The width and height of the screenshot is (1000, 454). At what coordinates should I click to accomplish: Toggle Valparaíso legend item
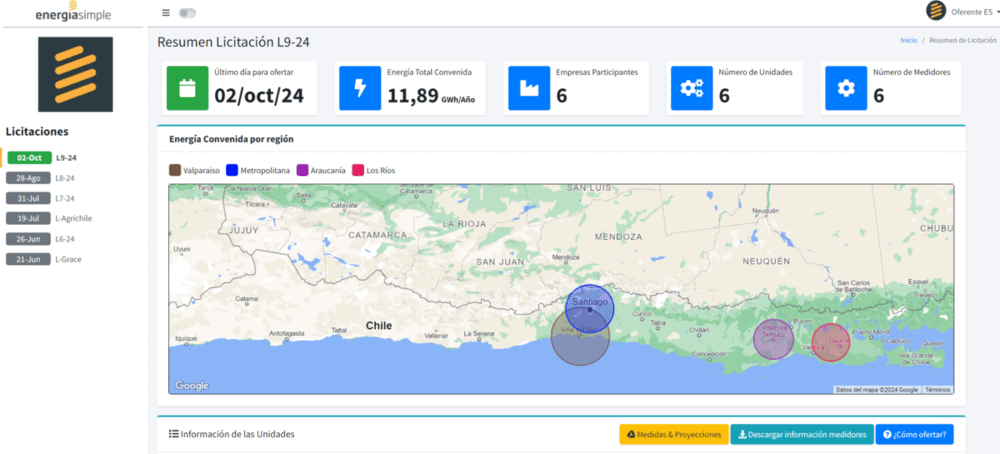point(195,171)
